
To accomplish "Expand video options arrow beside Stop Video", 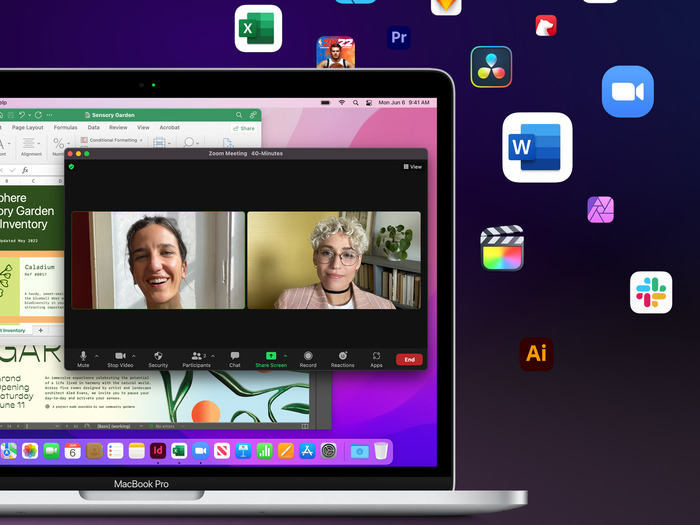I will (133, 356).
